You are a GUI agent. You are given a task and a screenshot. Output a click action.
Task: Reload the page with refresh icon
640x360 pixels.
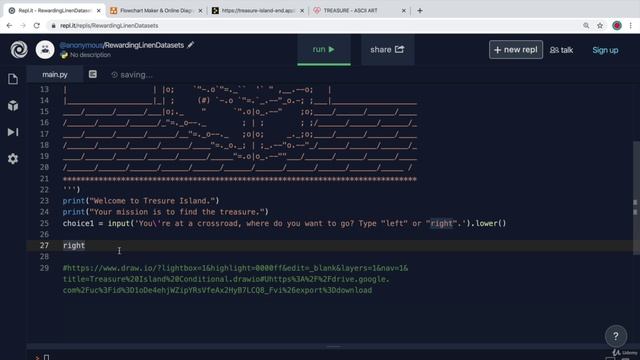[x=37, y=25]
